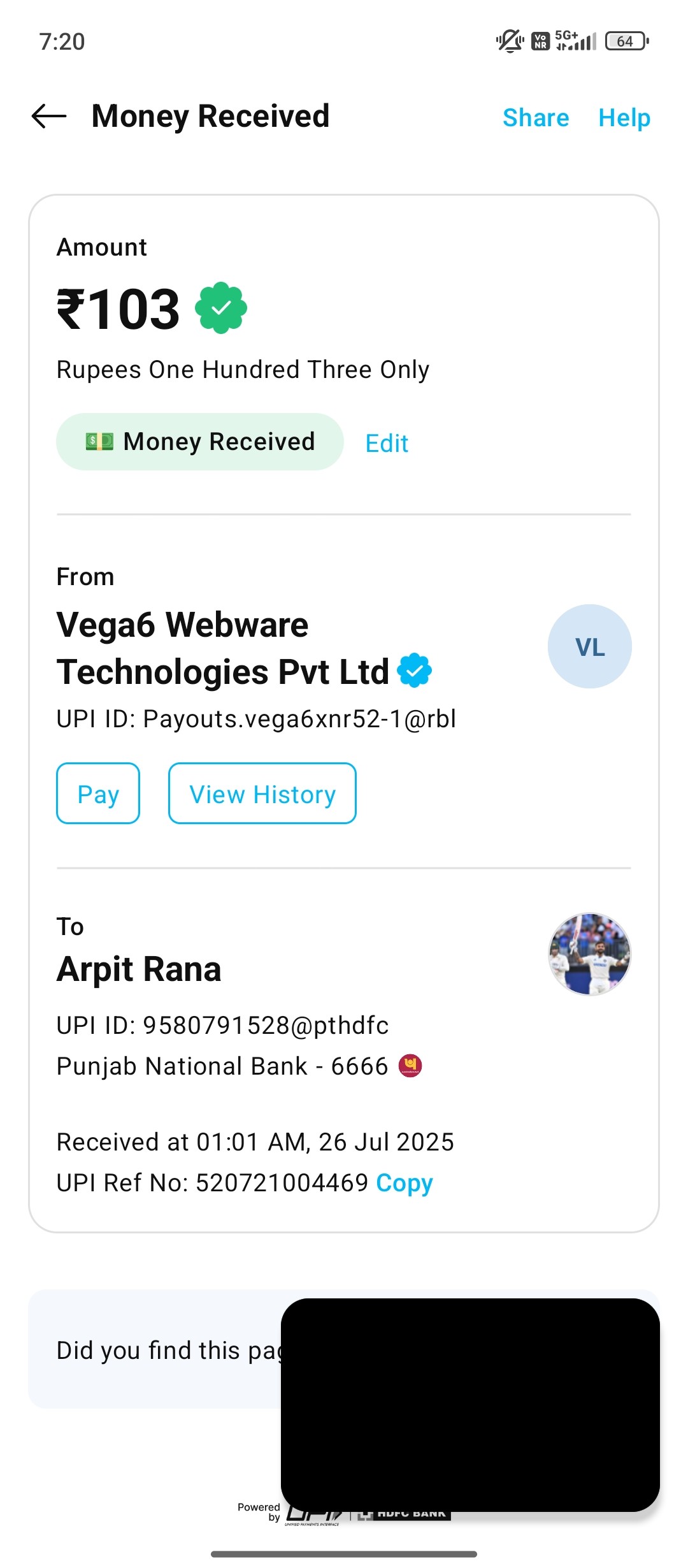Image resolution: width=688 pixels, height=1568 pixels.
Task: Tap the green verified checkmark beside ₹103
Action: coord(220,309)
